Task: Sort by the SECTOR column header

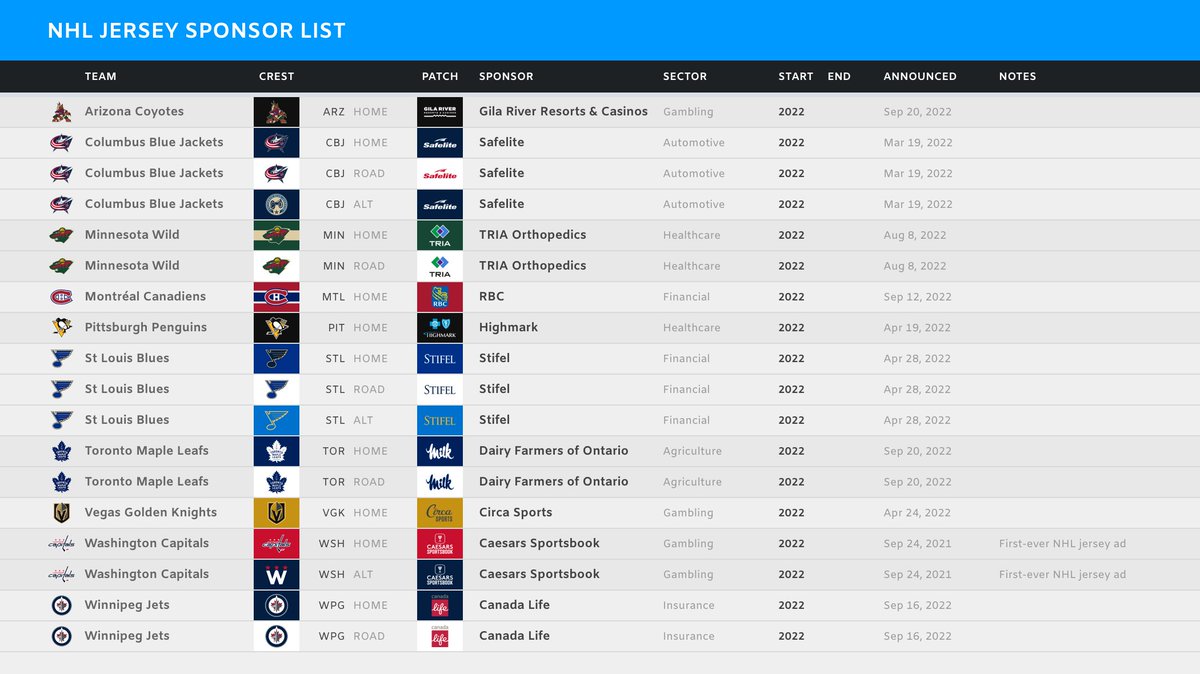Action: pyautogui.click(x=685, y=76)
